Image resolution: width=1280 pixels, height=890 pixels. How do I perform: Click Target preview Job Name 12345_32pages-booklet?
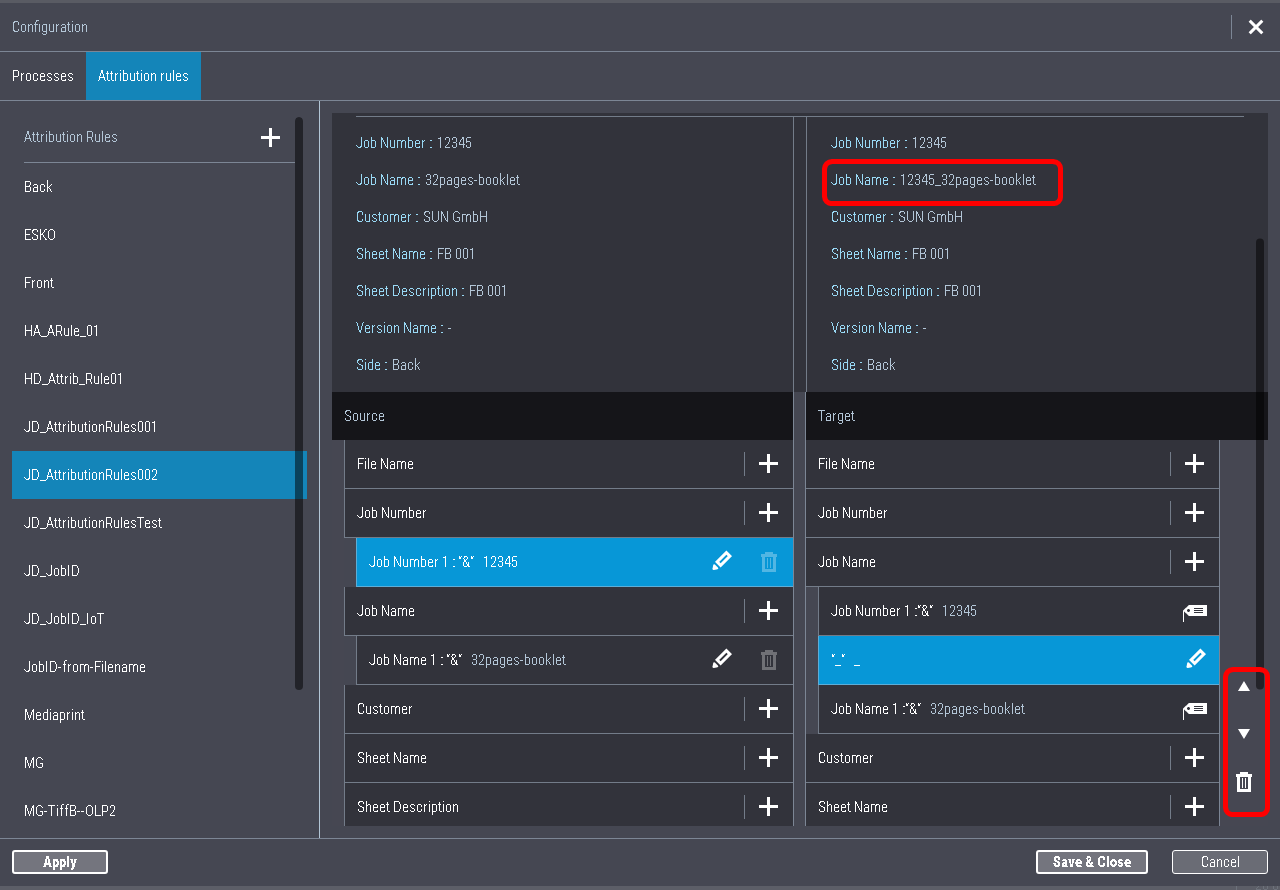click(x=934, y=180)
